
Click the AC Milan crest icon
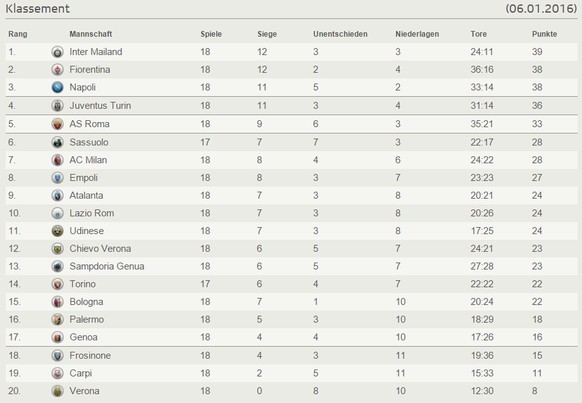[58, 160]
